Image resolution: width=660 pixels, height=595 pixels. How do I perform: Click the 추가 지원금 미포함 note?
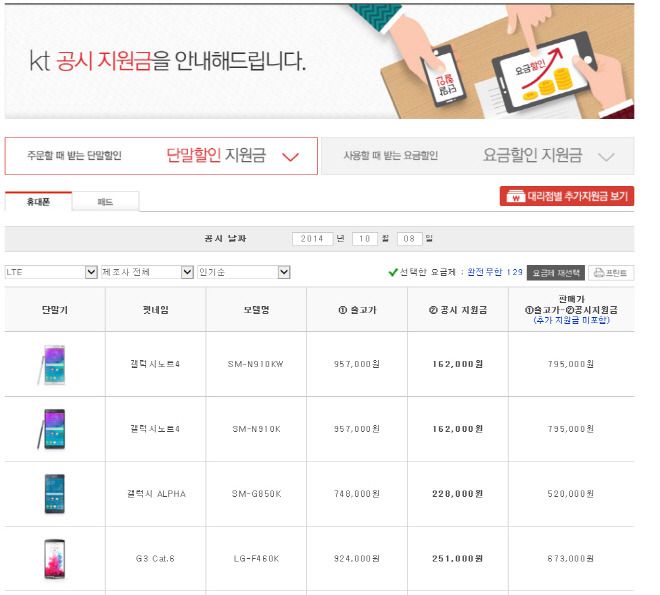pos(571,320)
